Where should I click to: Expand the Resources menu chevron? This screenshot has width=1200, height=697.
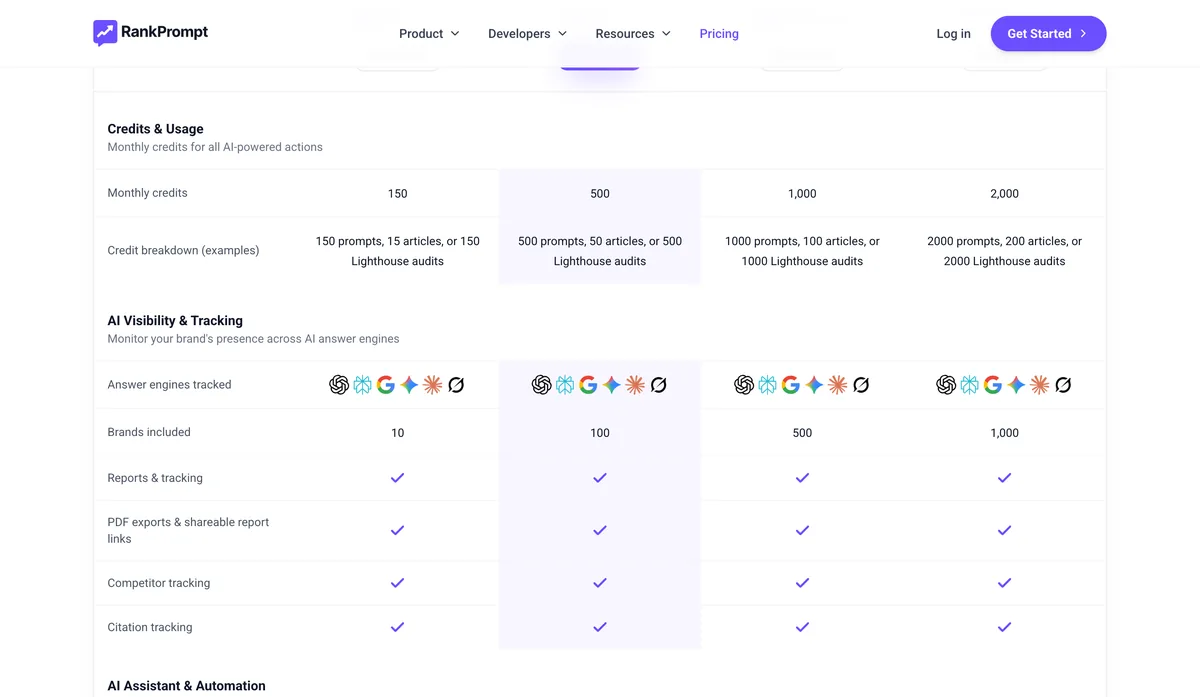pos(666,34)
